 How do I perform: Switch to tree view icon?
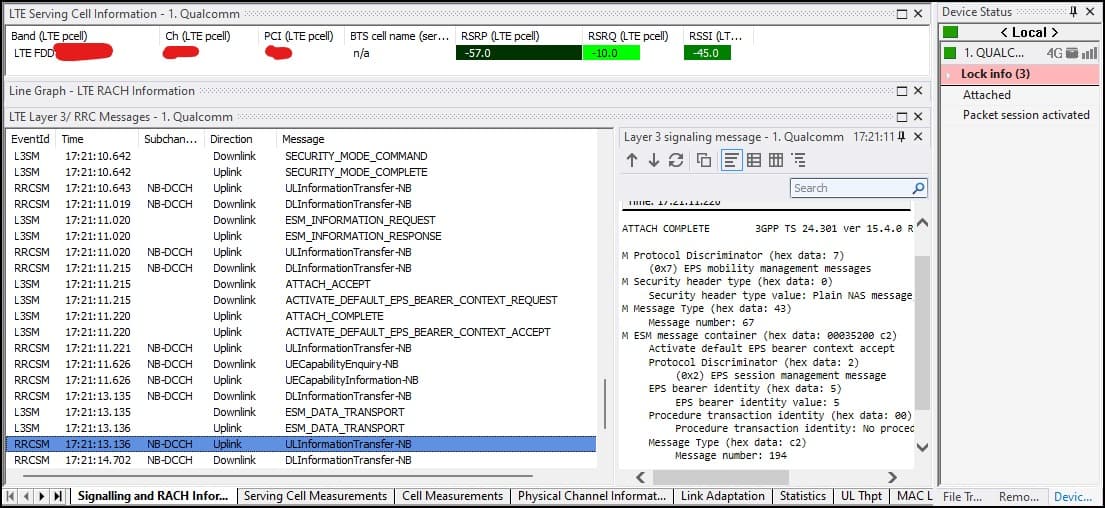(798, 161)
